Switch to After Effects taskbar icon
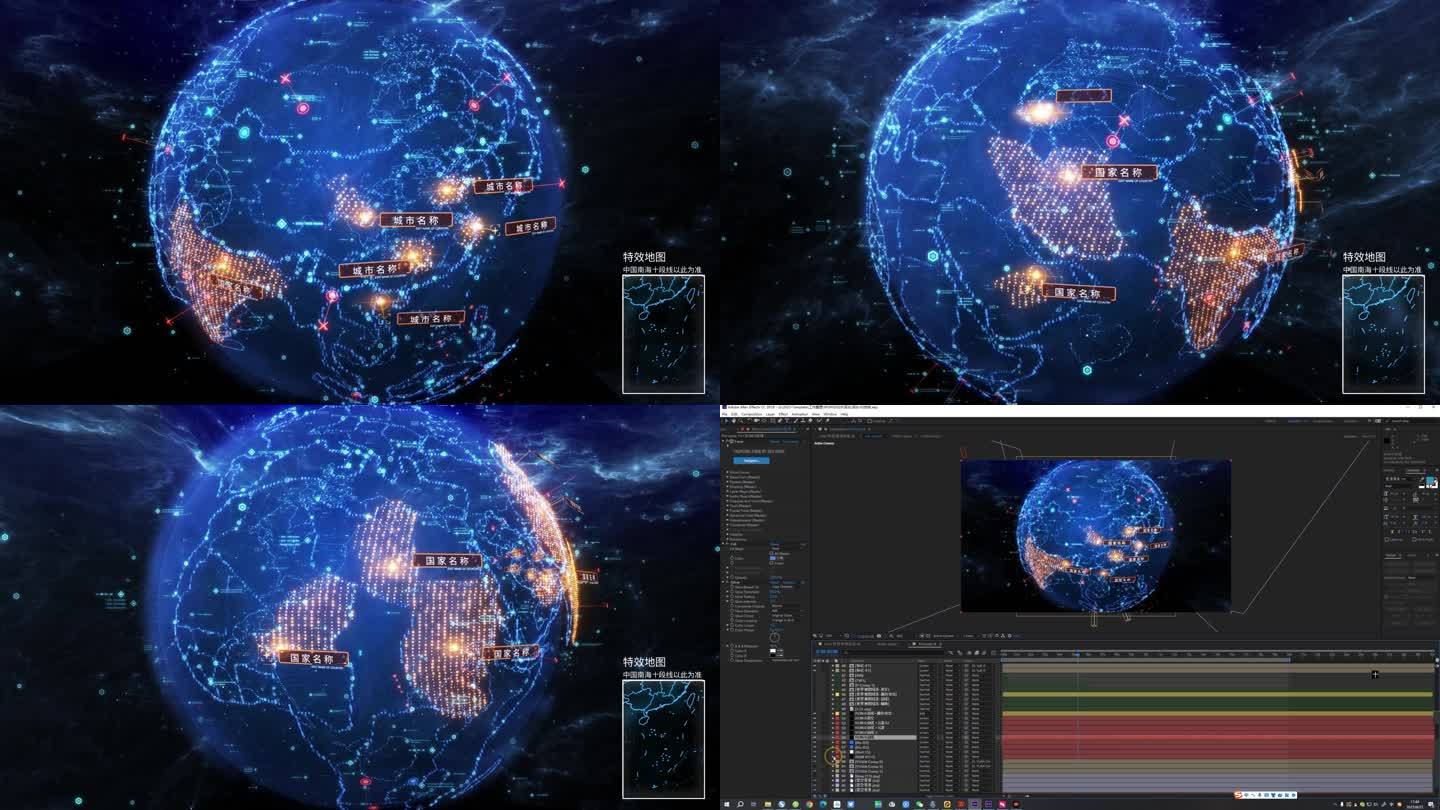1440x810 pixels. pos(974,804)
